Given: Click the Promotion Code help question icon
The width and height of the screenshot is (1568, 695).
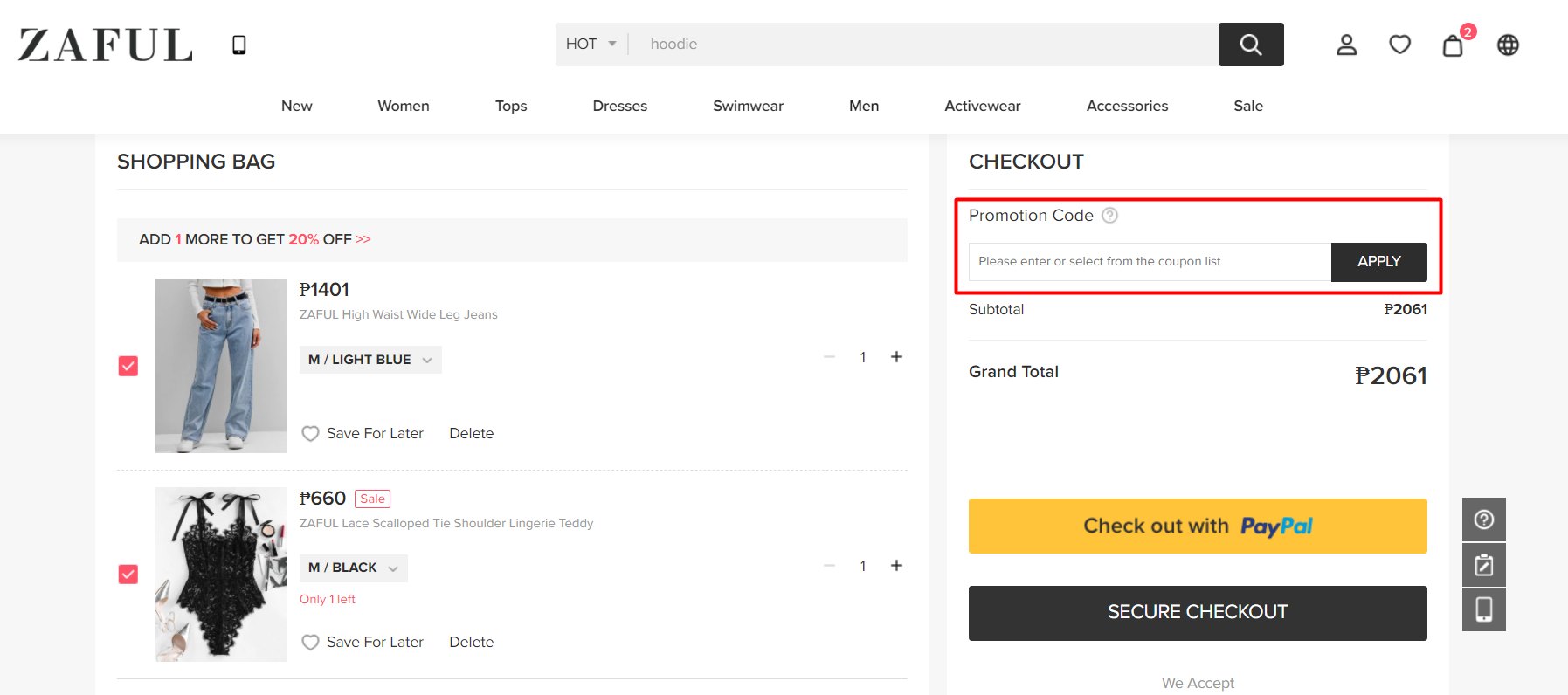Looking at the screenshot, I should coord(1109,215).
